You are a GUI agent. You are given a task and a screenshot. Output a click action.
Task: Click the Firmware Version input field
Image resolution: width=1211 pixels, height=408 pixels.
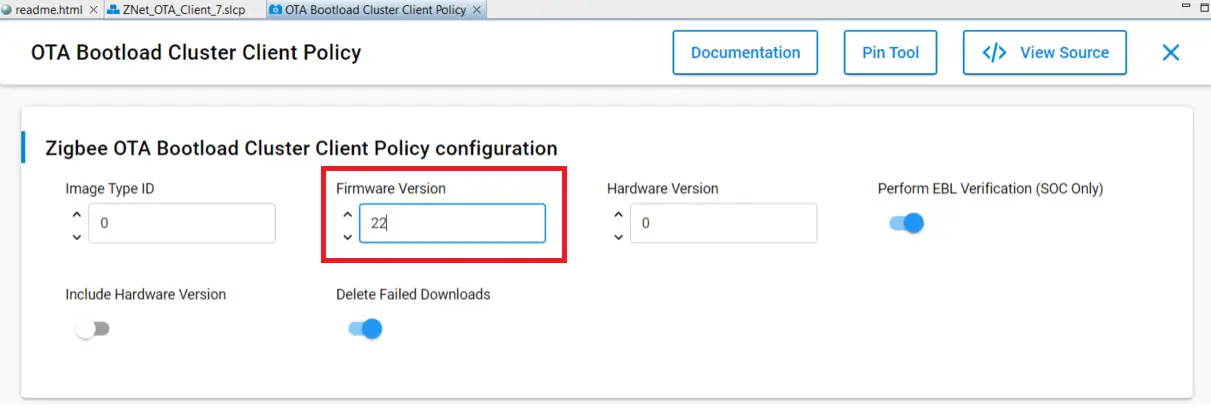pyautogui.click(x=452, y=224)
